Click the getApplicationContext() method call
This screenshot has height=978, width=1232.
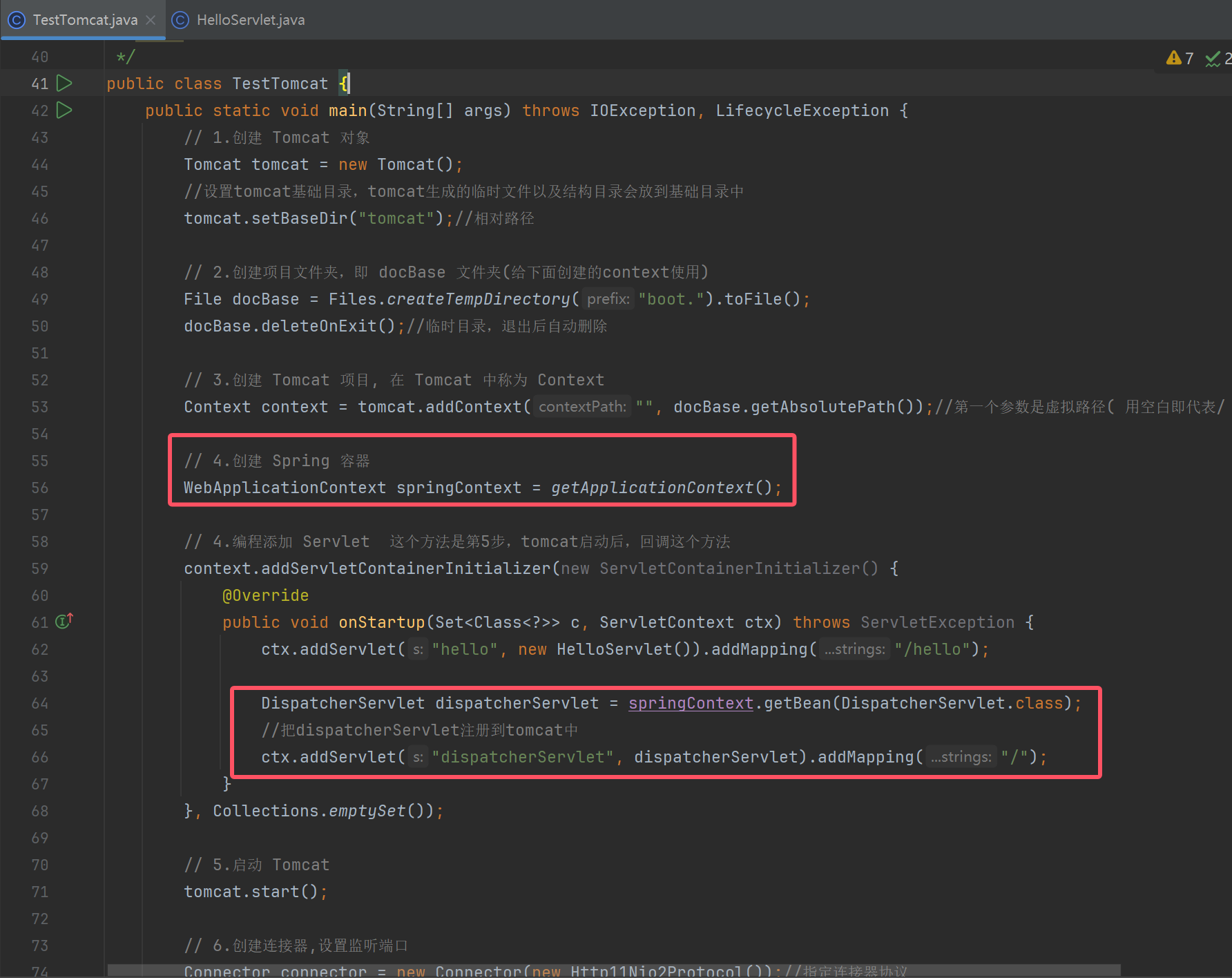(662, 488)
